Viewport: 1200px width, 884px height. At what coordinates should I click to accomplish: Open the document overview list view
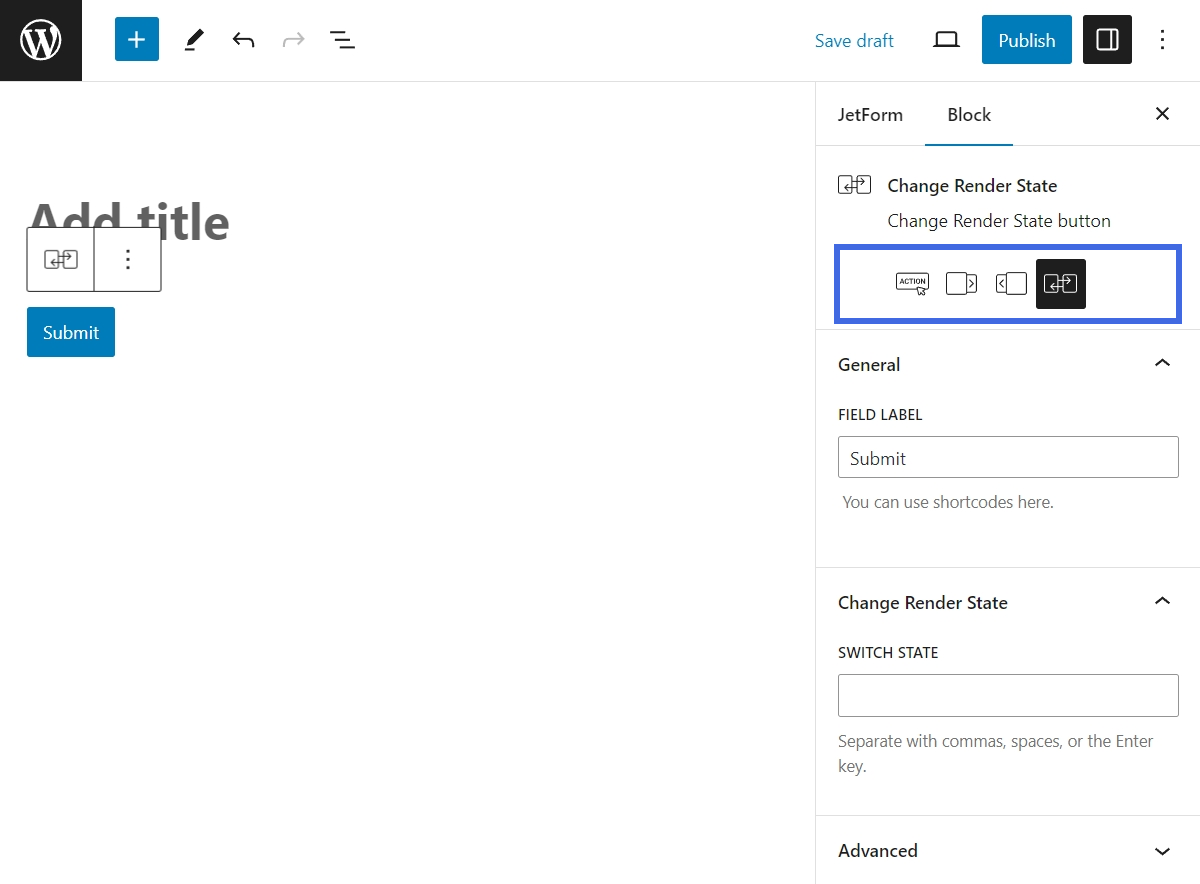click(343, 39)
